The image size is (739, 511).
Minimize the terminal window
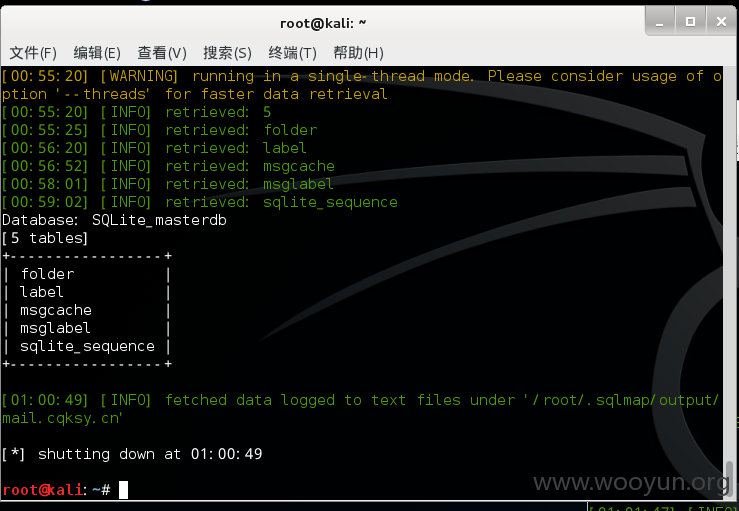click(660, 22)
